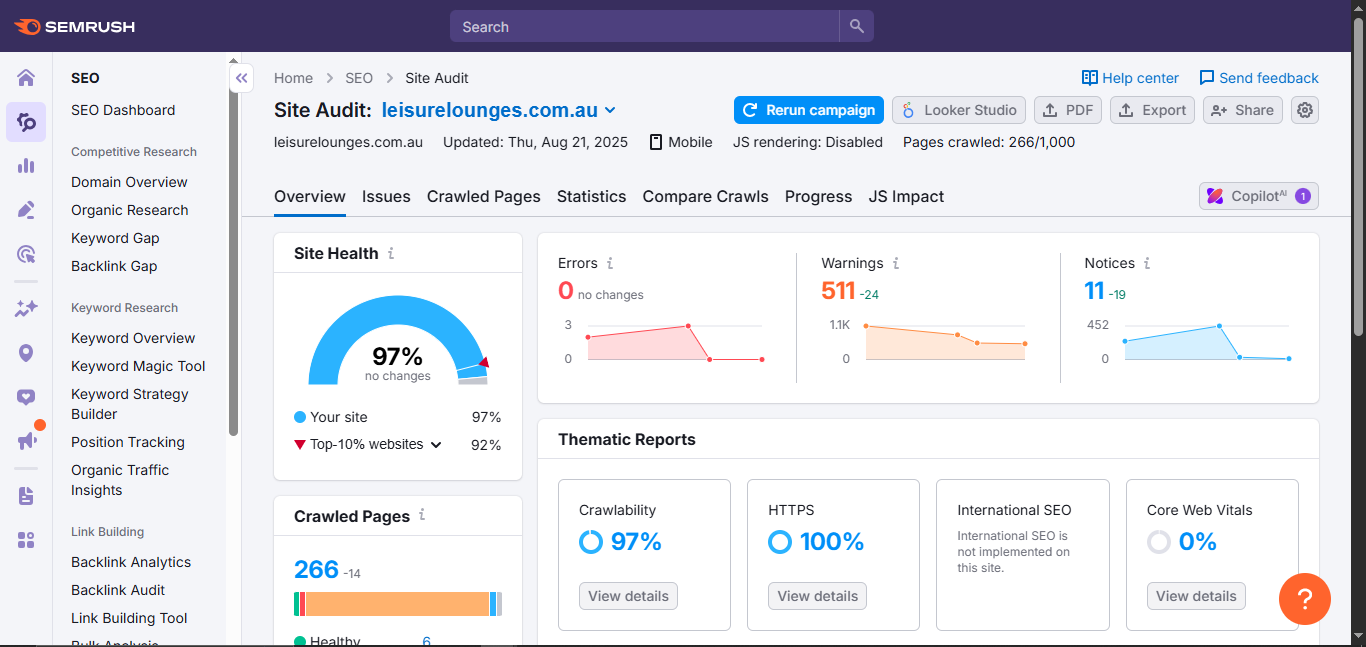Open the pencil content rail icon
The height and width of the screenshot is (647, 1366).
[26, 210]
